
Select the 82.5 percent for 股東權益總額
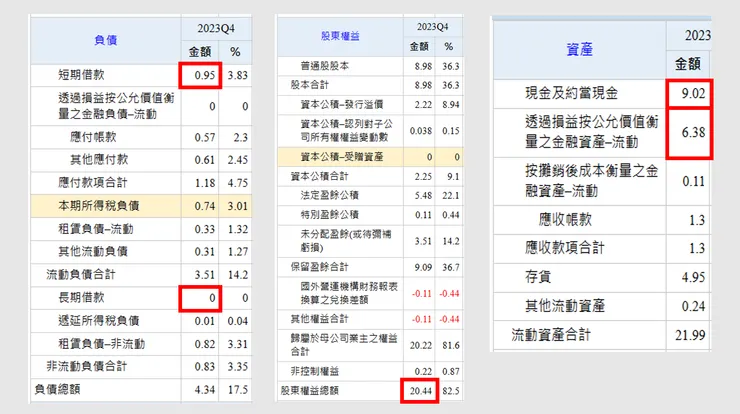tap(451, 391)
